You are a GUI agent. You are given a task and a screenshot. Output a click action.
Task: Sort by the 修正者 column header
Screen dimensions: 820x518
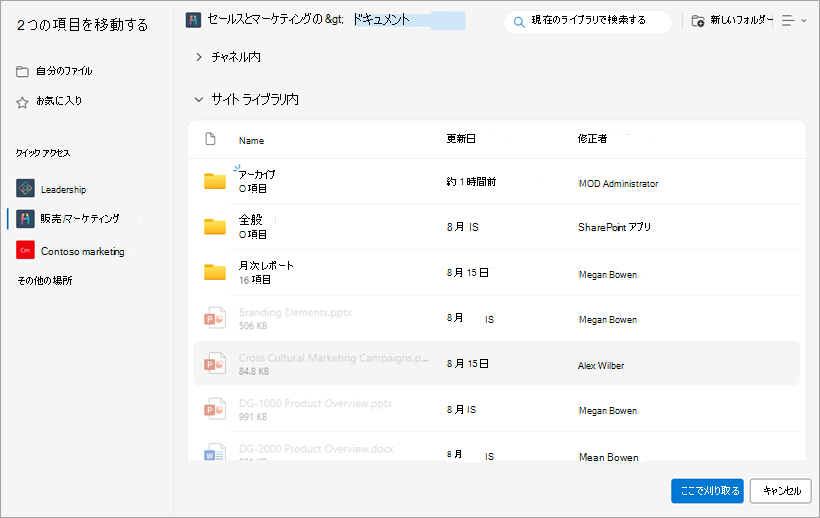tap(592, 139)
